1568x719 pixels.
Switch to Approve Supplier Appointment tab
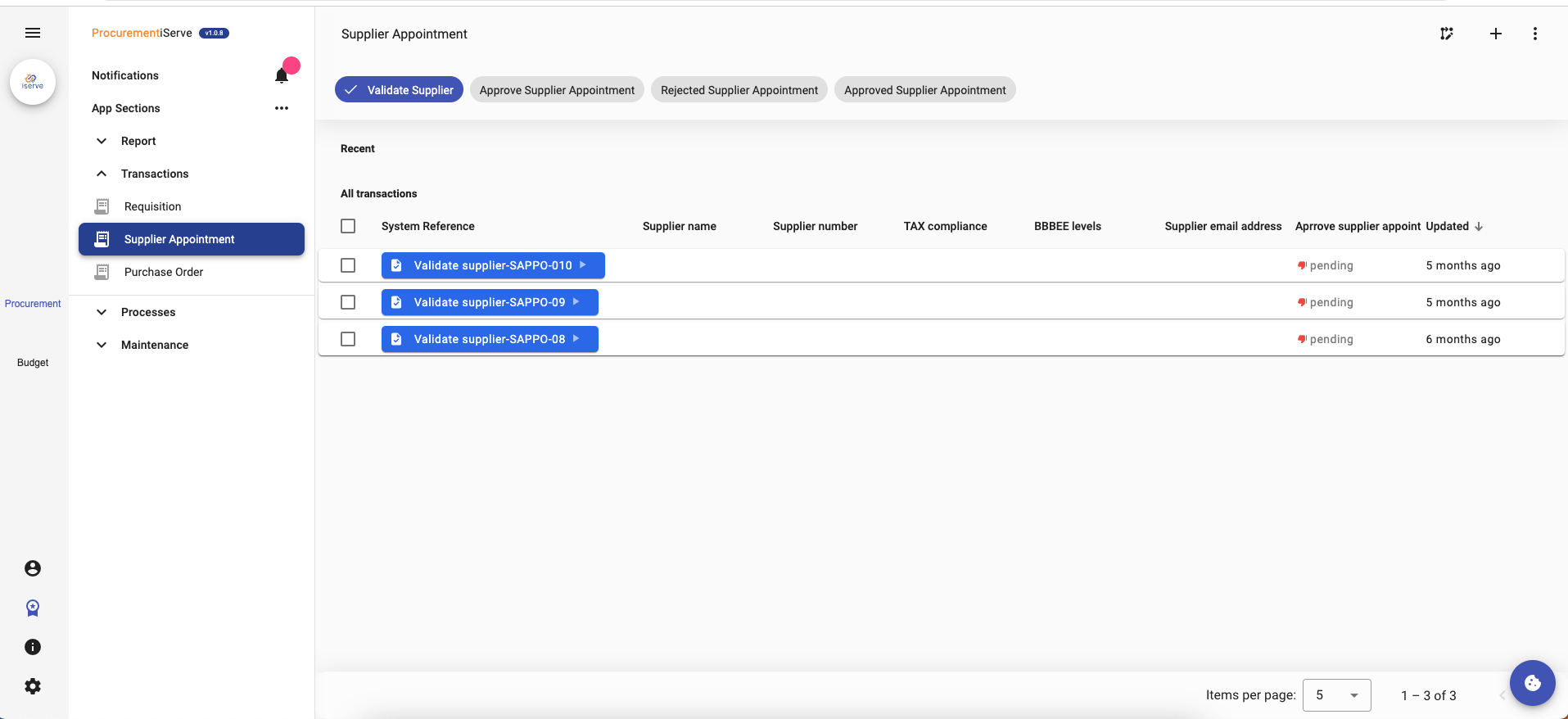click(557, 90)
